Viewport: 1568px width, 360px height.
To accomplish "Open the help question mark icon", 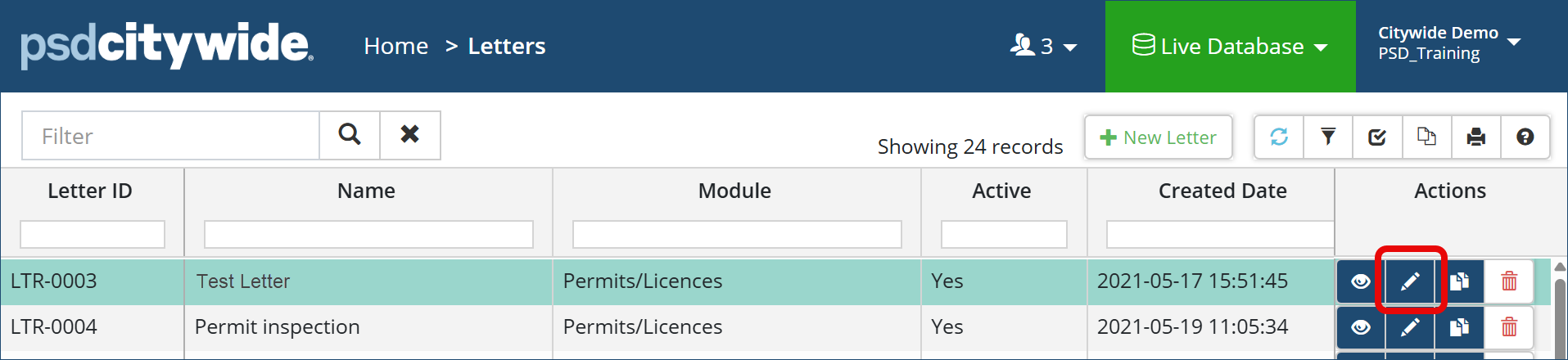I will (x=1525, y=137).
